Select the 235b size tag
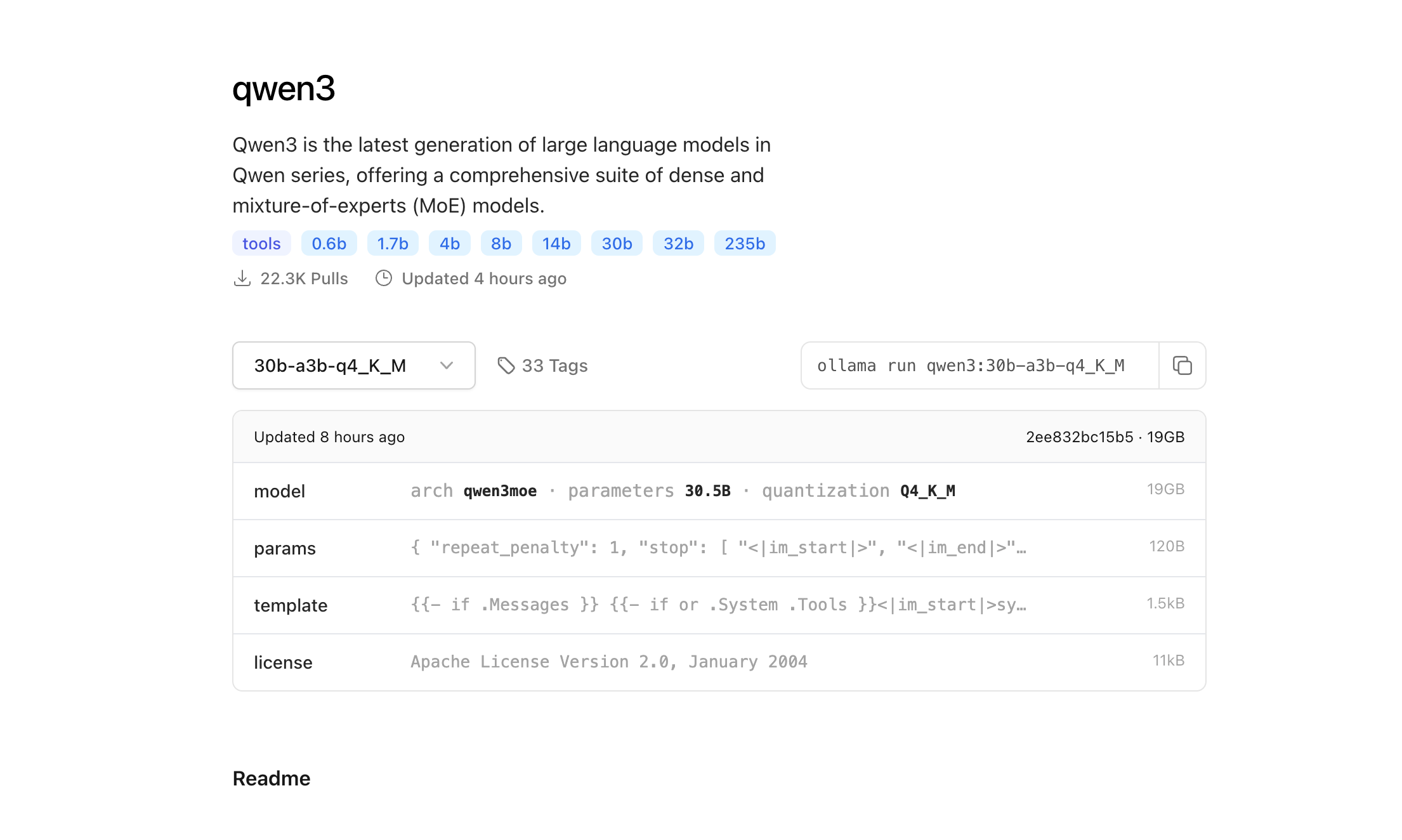 745,244
